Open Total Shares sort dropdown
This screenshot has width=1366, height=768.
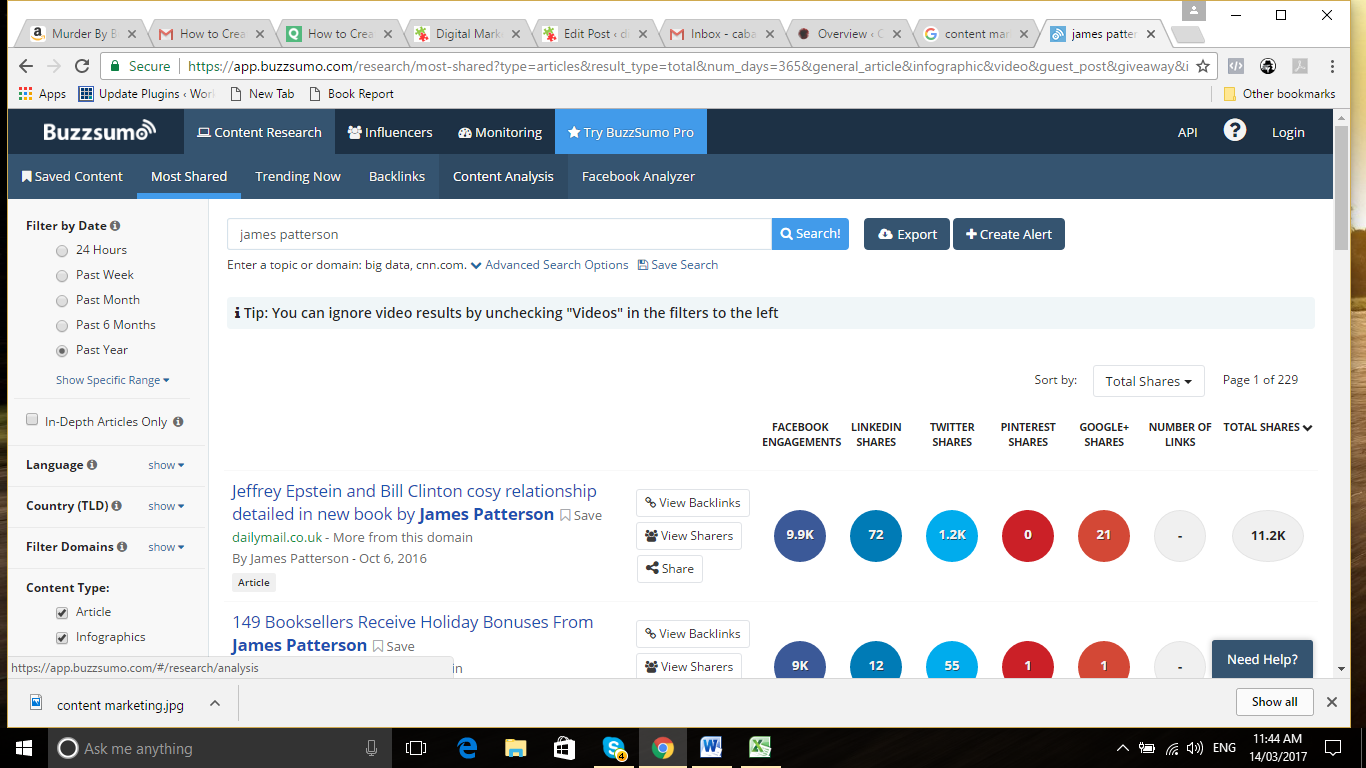(x=1148, y=381)
